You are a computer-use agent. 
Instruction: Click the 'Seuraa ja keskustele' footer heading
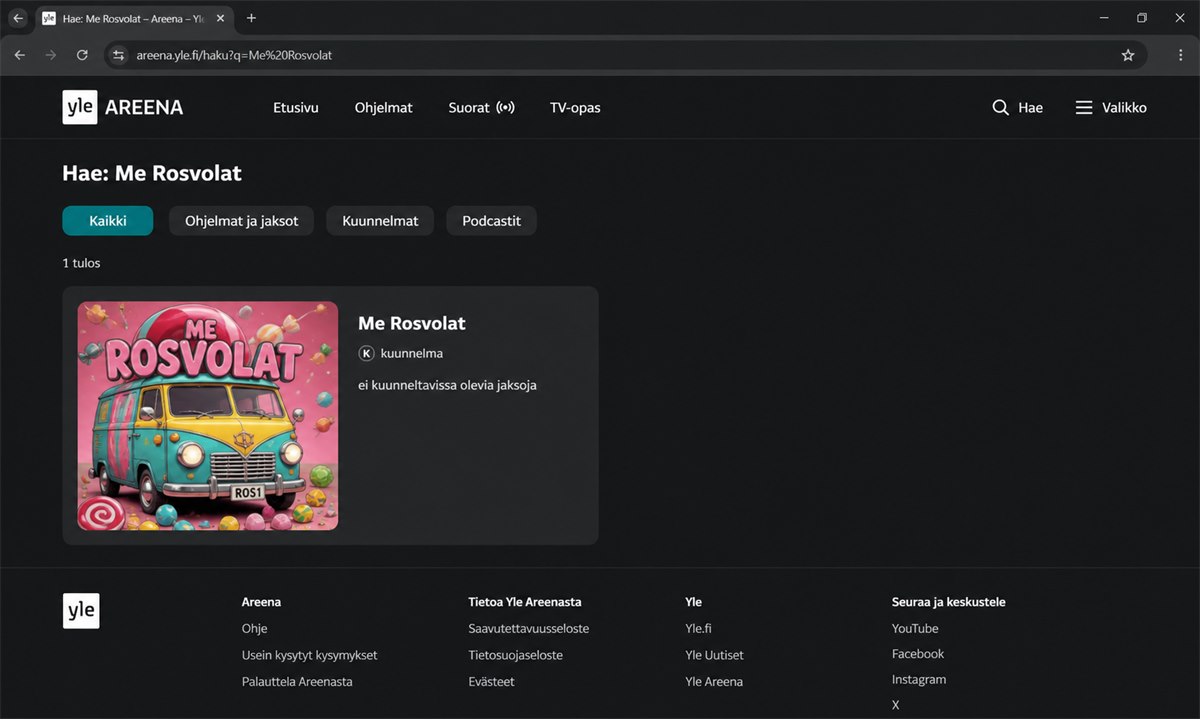pyautogui.click(x=949, y=602)
